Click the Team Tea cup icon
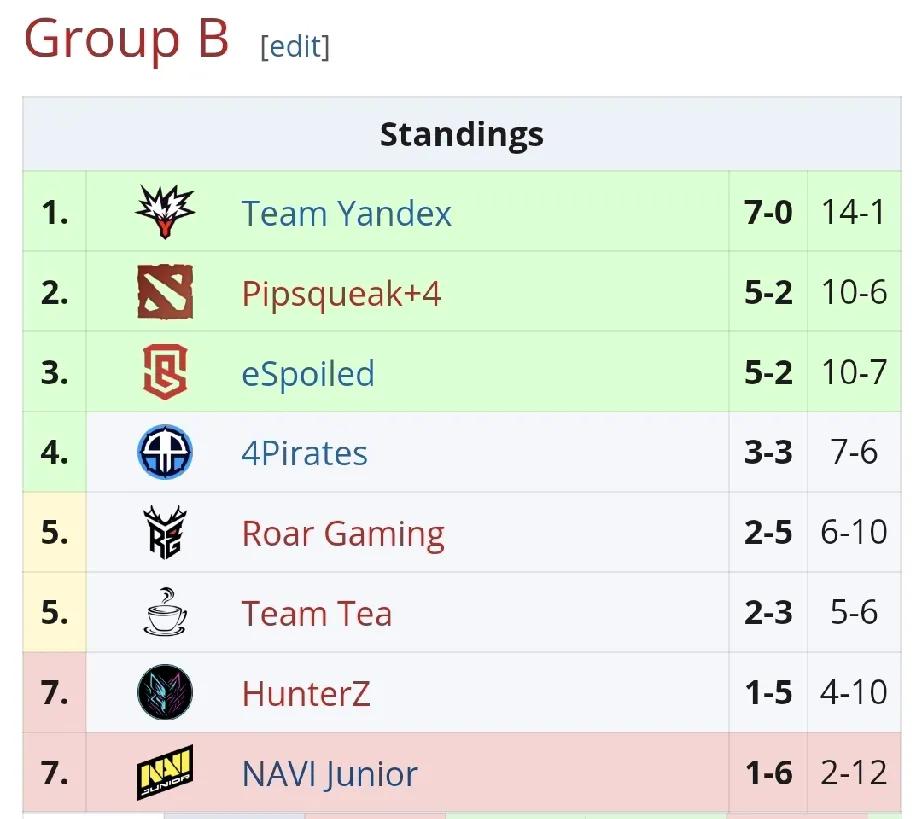This screenshot has height=819, width=922. click(165, 613)
